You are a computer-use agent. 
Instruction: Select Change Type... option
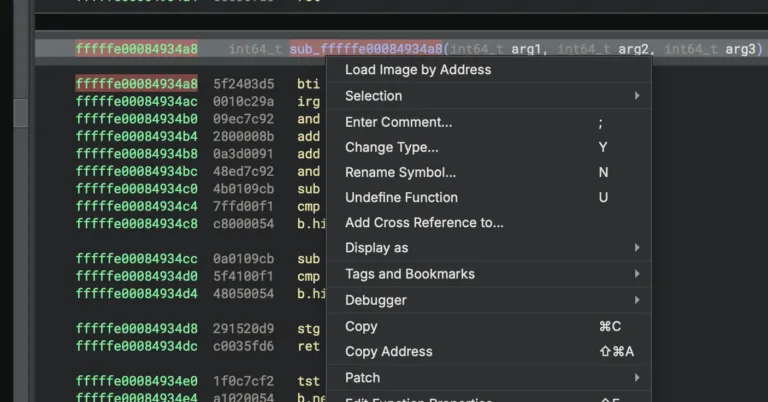[x=392, y=147]
